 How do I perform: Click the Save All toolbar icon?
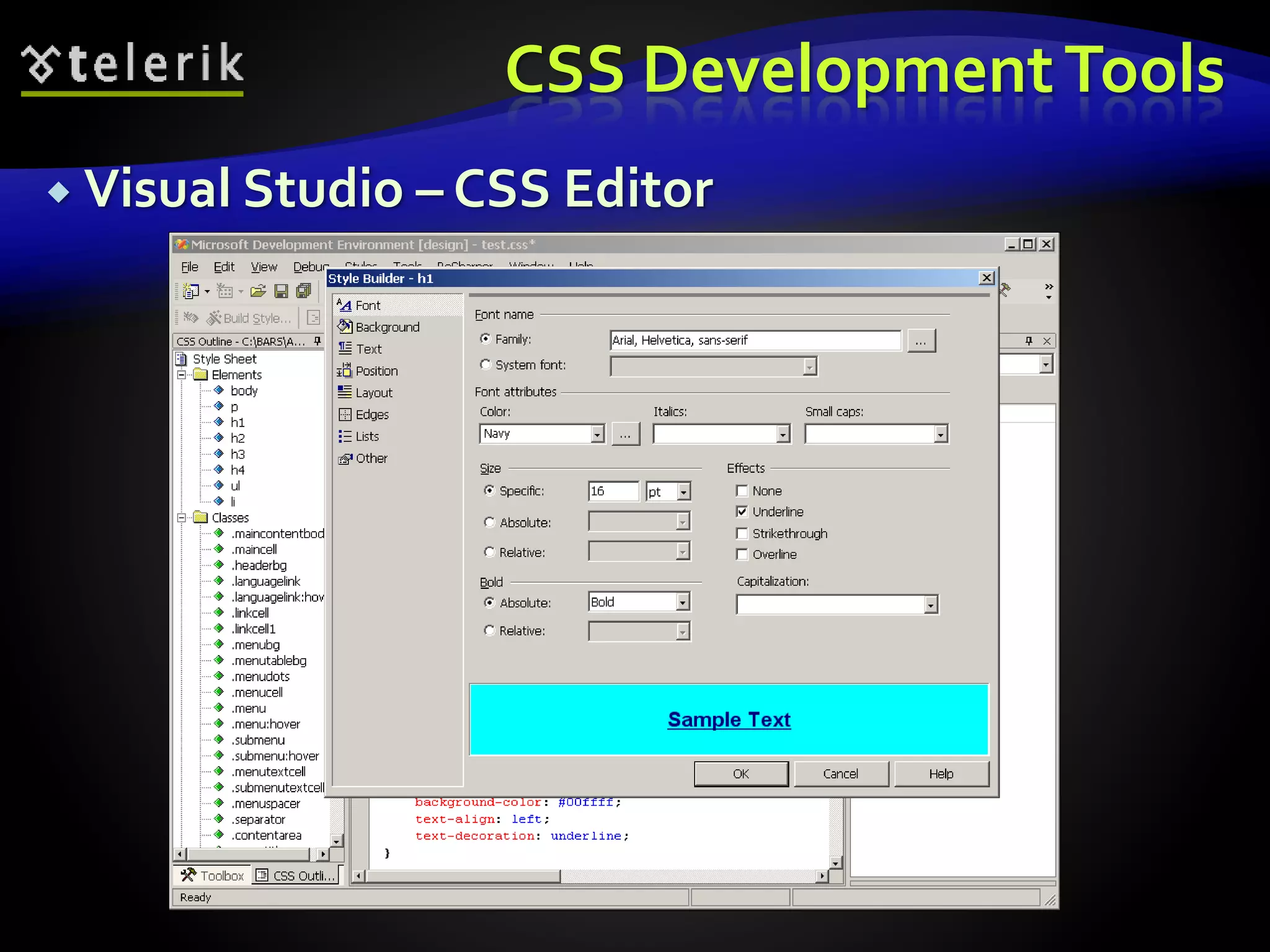coord(304,291)
